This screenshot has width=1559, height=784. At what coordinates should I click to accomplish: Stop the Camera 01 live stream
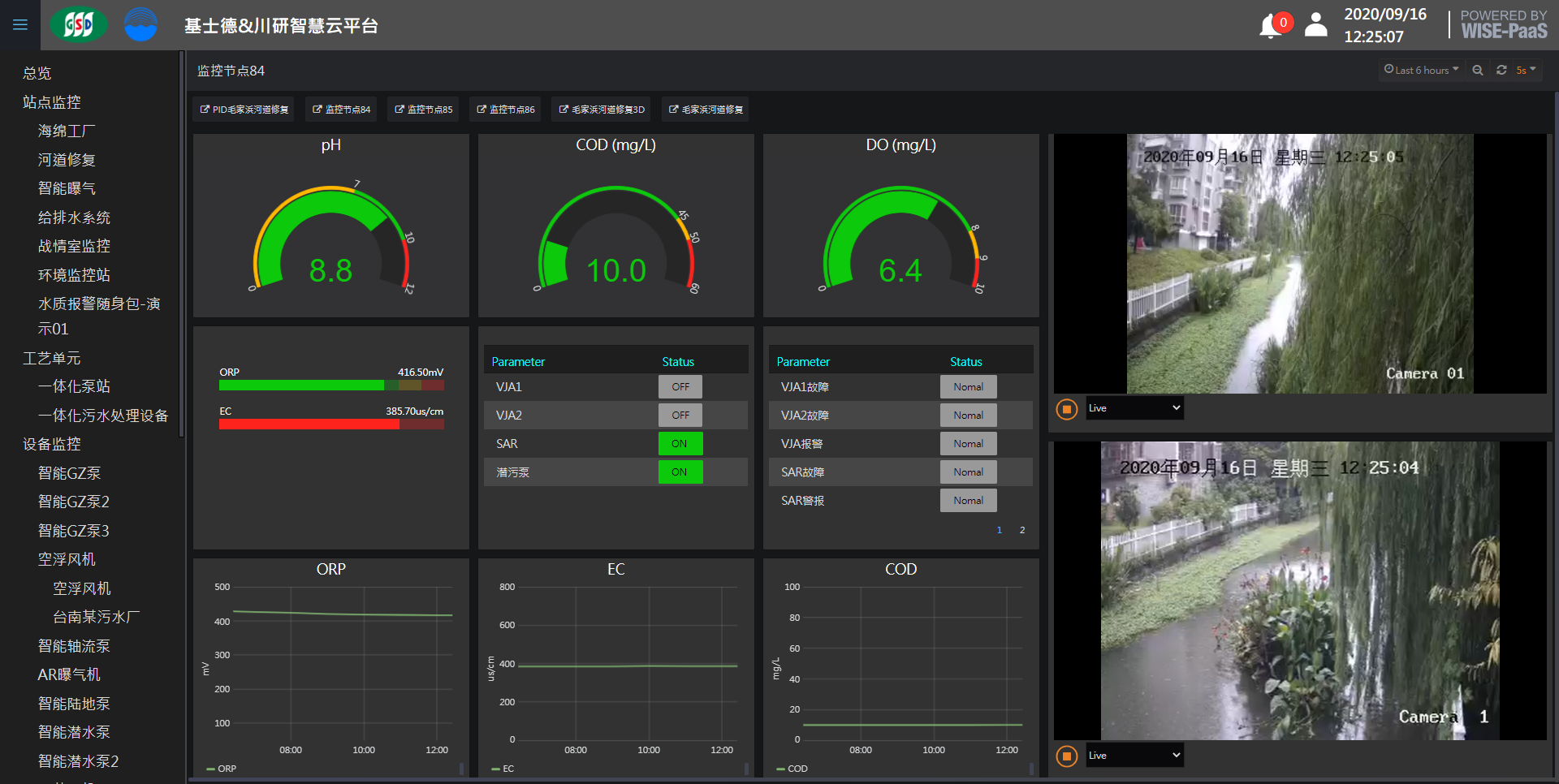1066,409
